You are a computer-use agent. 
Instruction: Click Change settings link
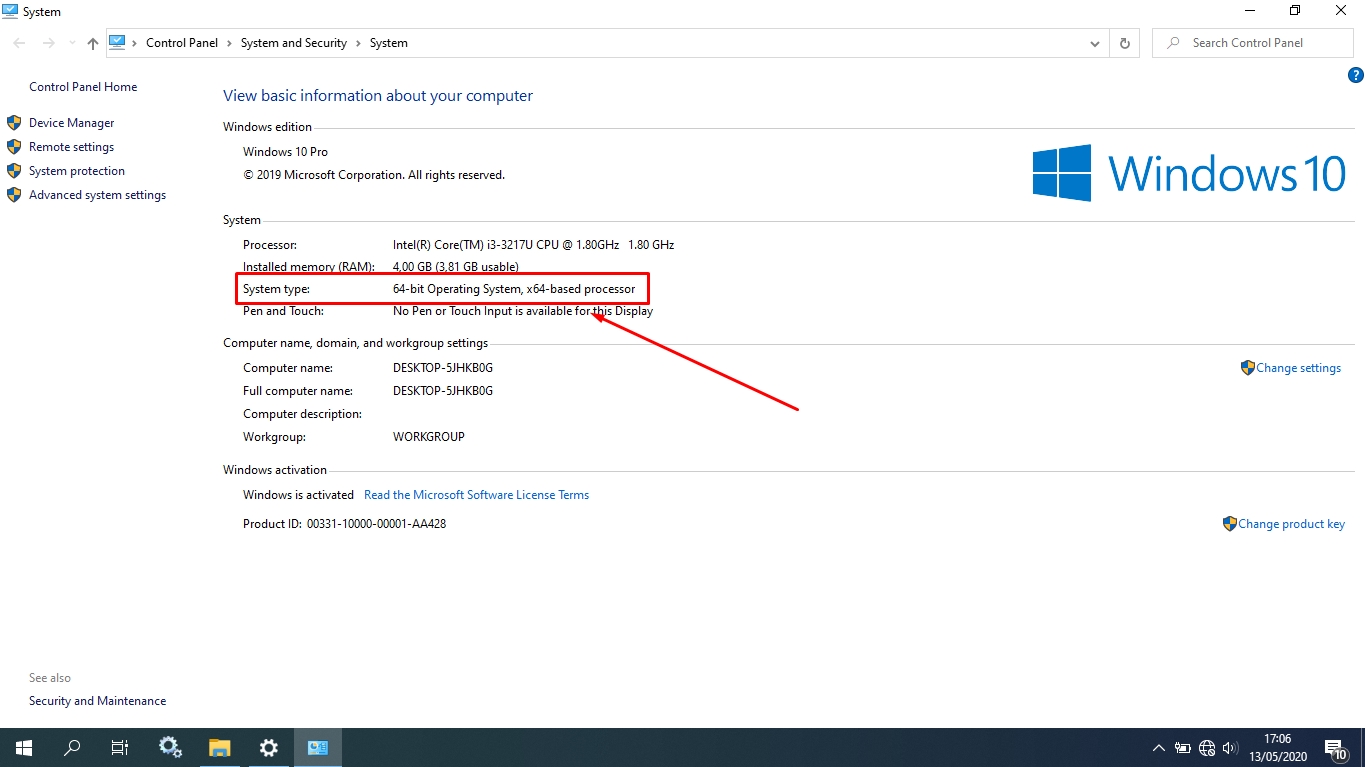(1298, 368)
